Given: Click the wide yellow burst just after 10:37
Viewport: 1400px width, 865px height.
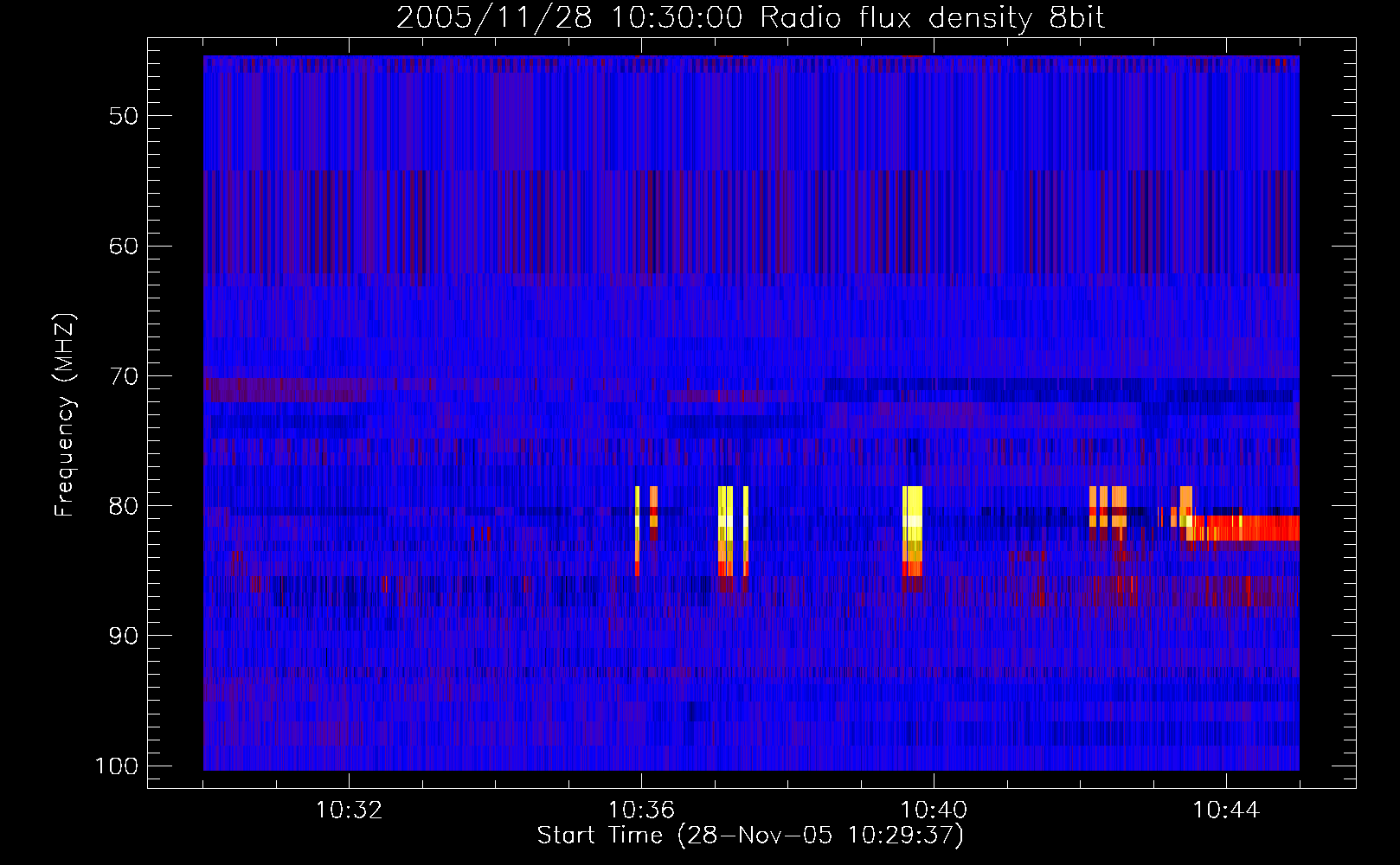Looking at the screenshot, I should (725, 531).
